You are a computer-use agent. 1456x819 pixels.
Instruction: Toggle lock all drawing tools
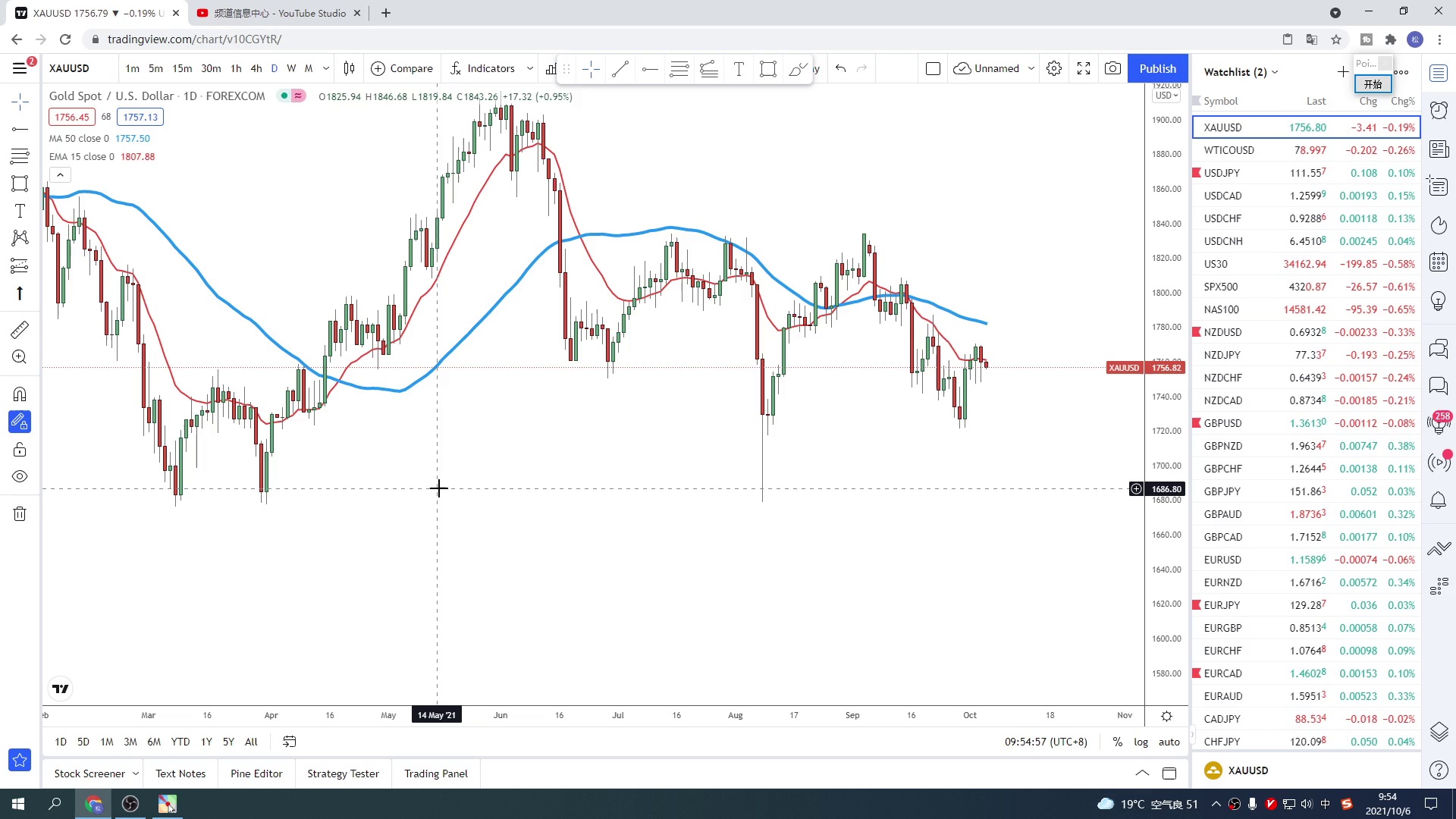tap(20, 450)
